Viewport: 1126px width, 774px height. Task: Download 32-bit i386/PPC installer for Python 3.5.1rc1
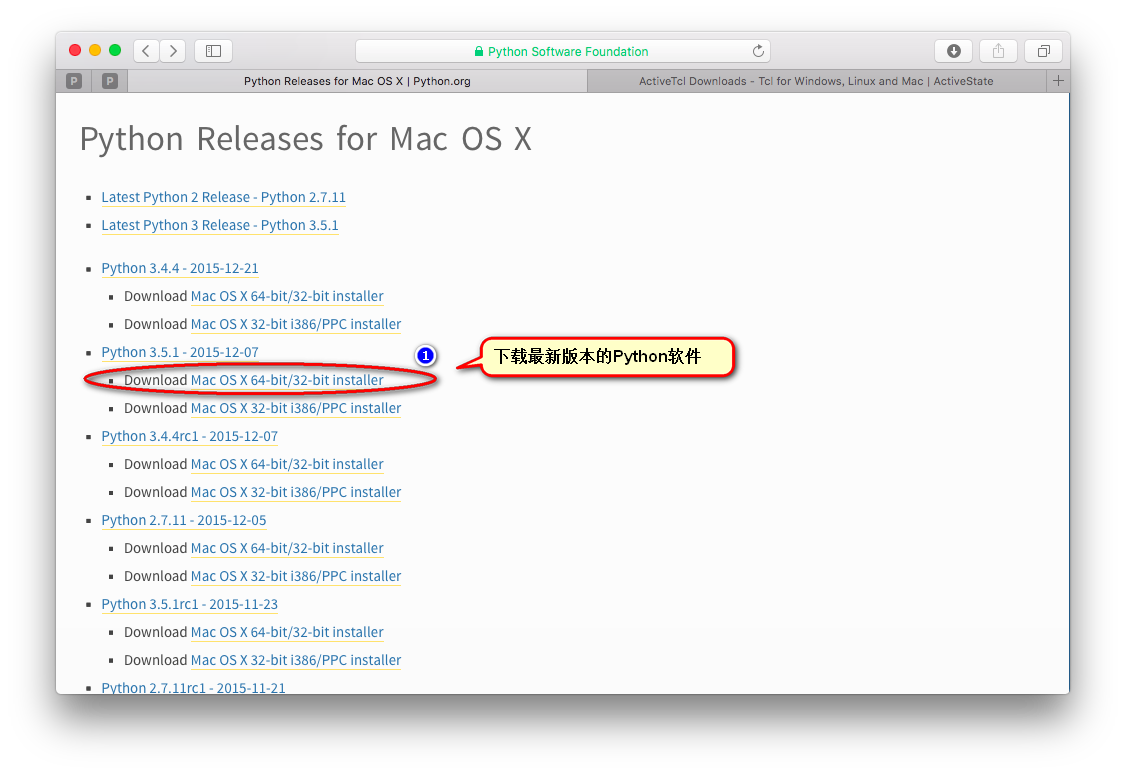coord(296,661)
